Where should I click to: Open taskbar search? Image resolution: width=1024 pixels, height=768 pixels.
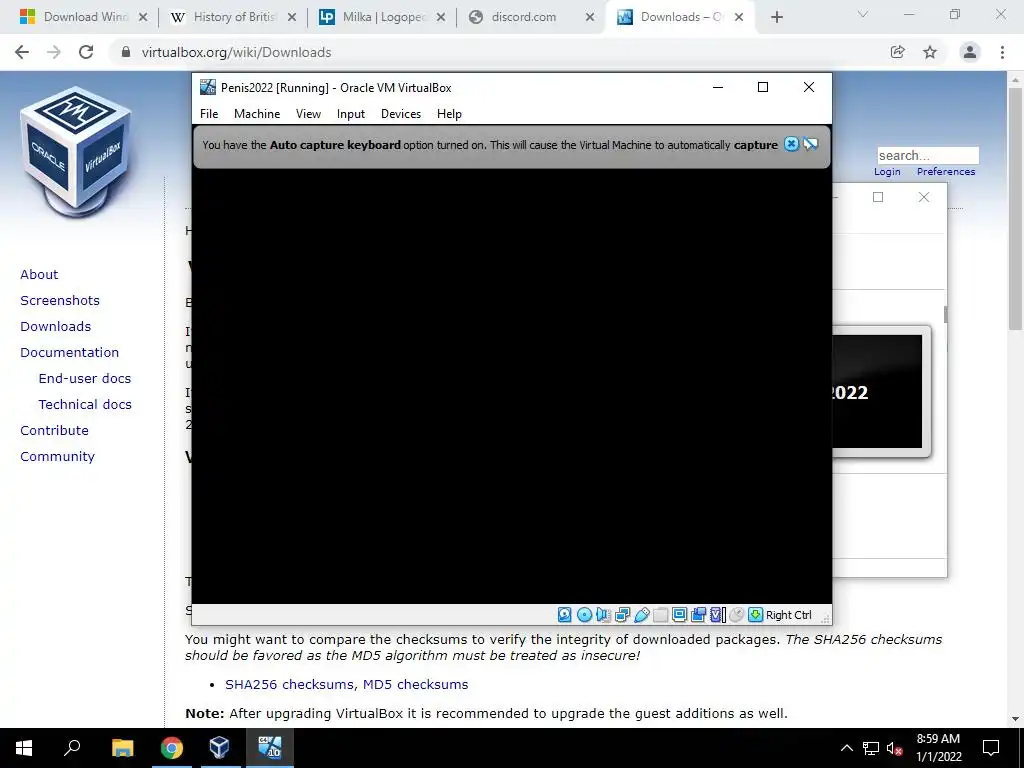coord(72,748)
